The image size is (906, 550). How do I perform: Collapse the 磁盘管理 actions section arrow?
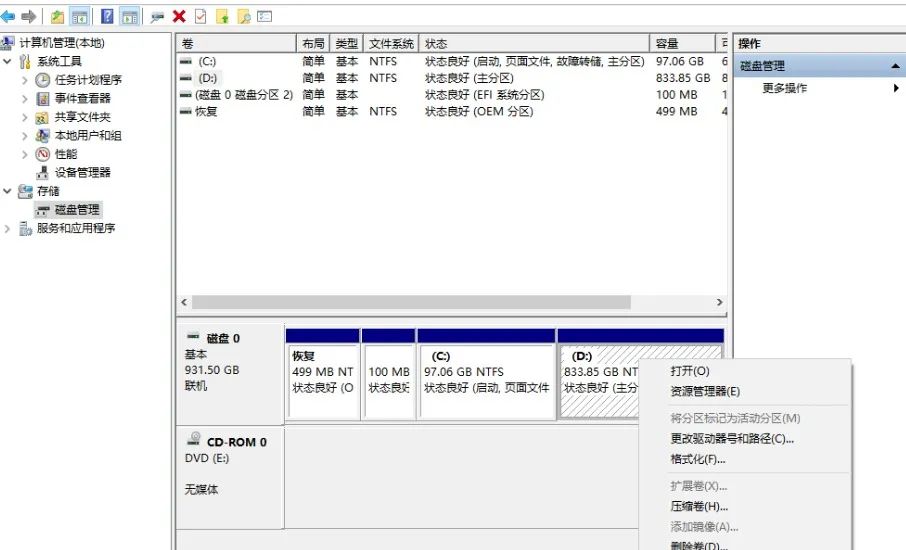point(895,66)
